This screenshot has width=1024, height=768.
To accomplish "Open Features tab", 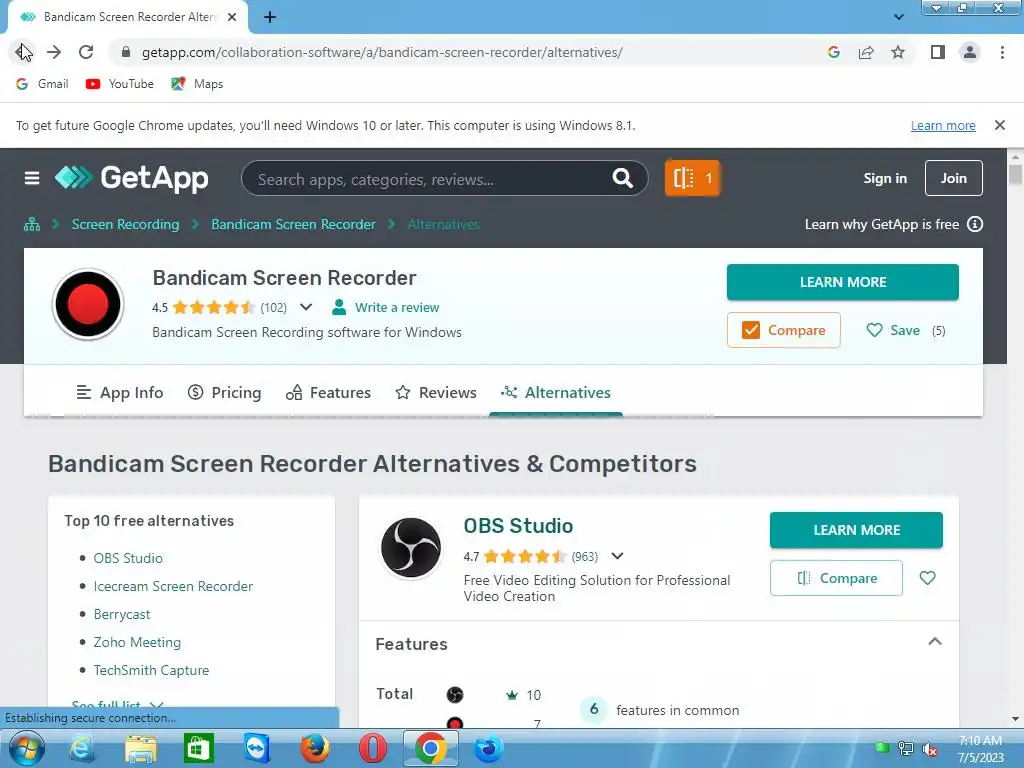I will tap(328, 392).
